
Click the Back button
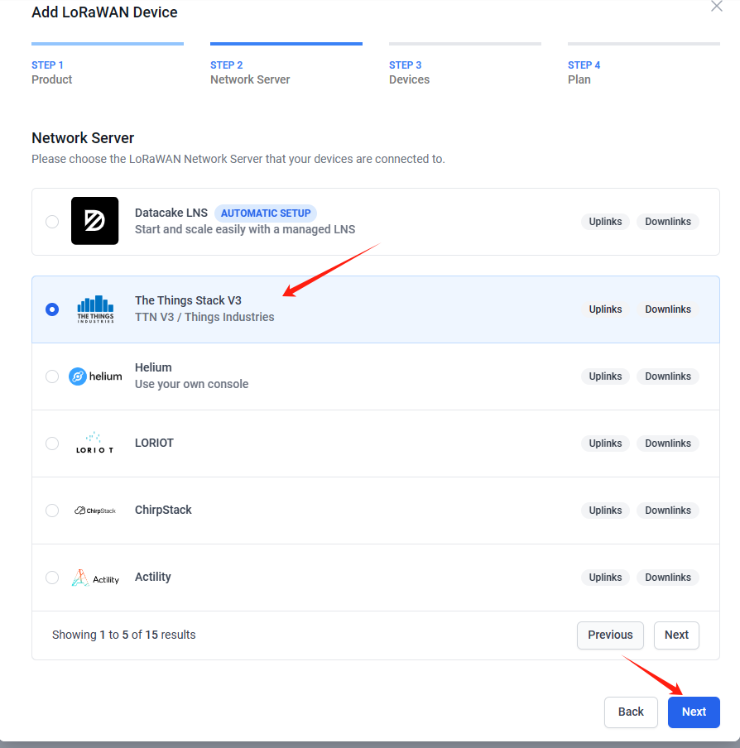pyautogui.click(x=631, y=712)
